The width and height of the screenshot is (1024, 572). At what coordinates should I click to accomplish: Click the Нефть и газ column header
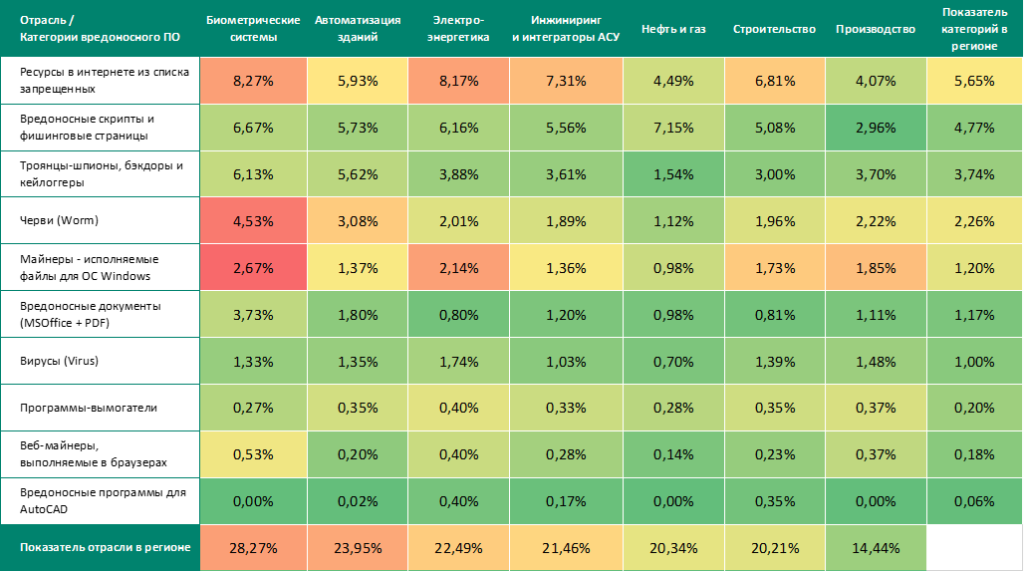click(x=673, y=29)
